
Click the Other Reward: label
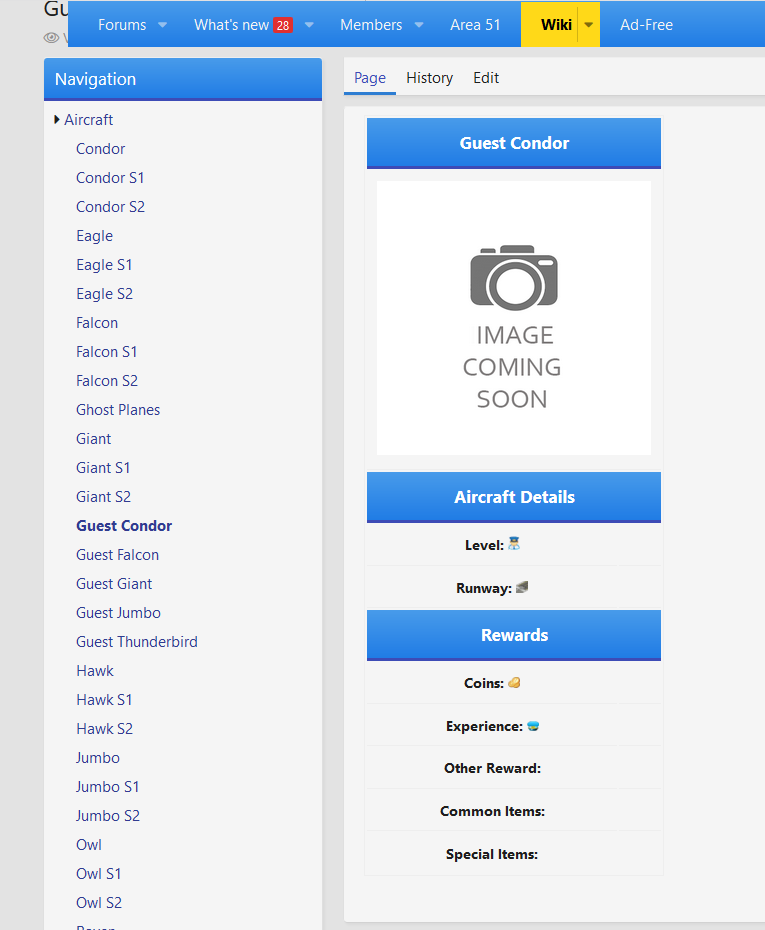point(492,769)
